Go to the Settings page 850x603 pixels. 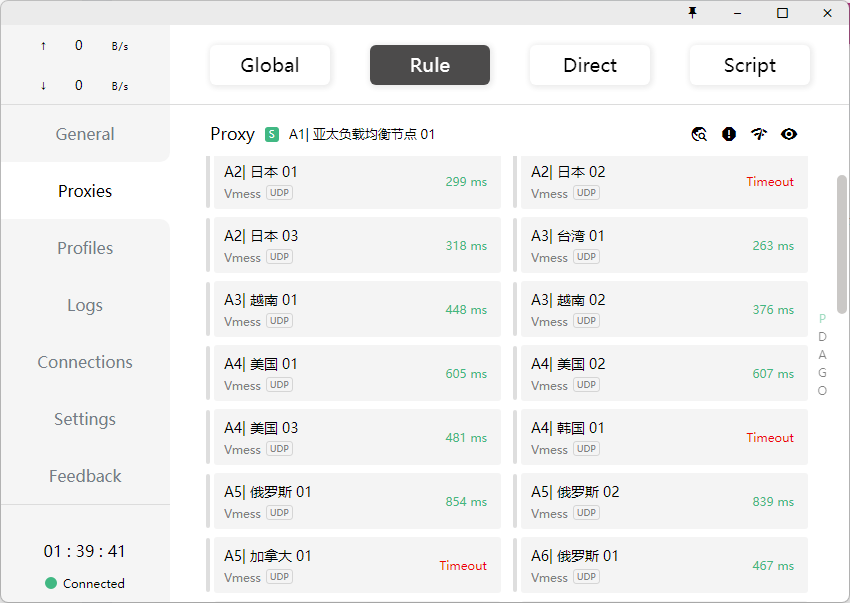click(85, 419)
